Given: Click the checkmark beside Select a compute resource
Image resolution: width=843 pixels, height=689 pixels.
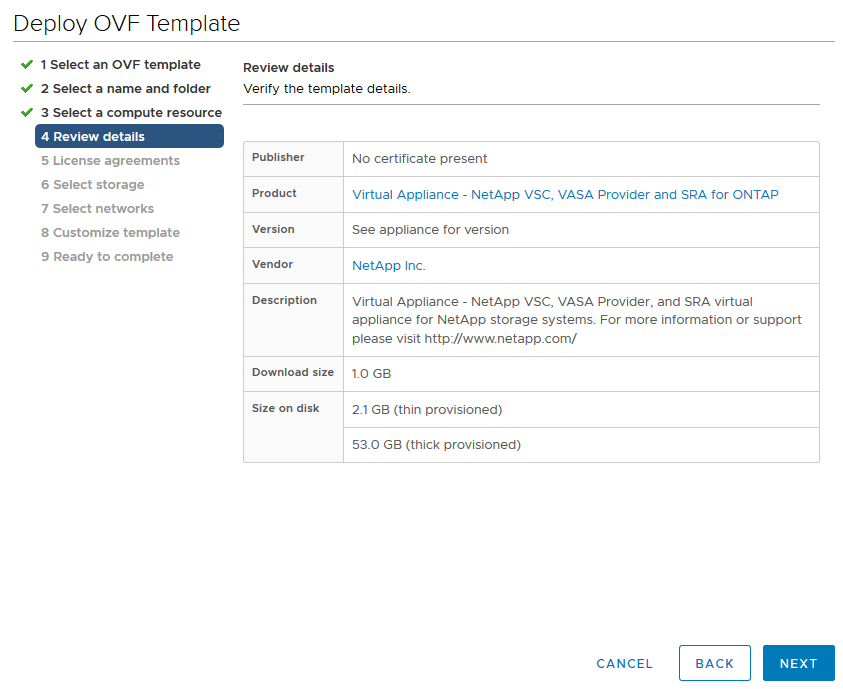Looking at the screenshot, I should pos(27,113).
